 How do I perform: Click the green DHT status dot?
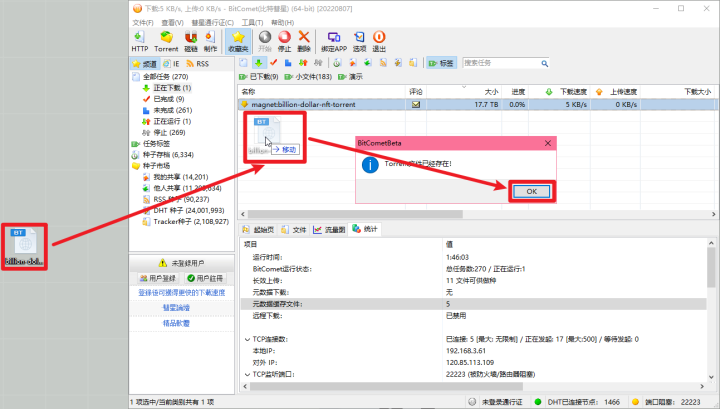coord(538,402)
